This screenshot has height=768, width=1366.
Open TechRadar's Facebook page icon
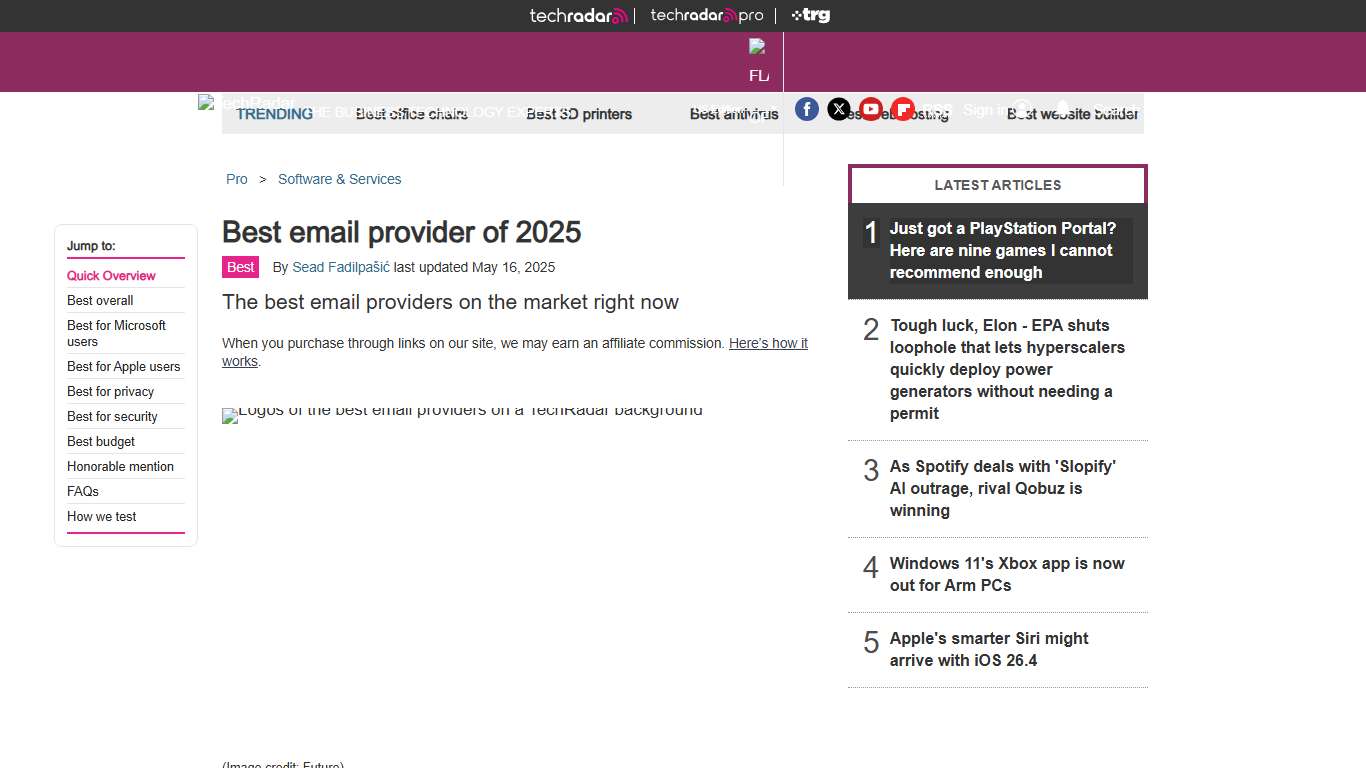(807, 109)
